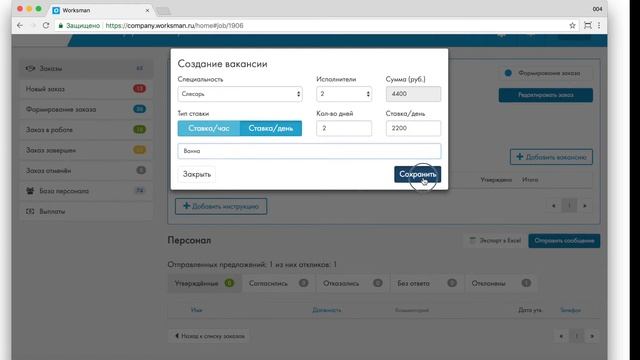Screen dimensions: 640x360
Task: Switch to the Отказались tab
Action: [x=353, y=283]
